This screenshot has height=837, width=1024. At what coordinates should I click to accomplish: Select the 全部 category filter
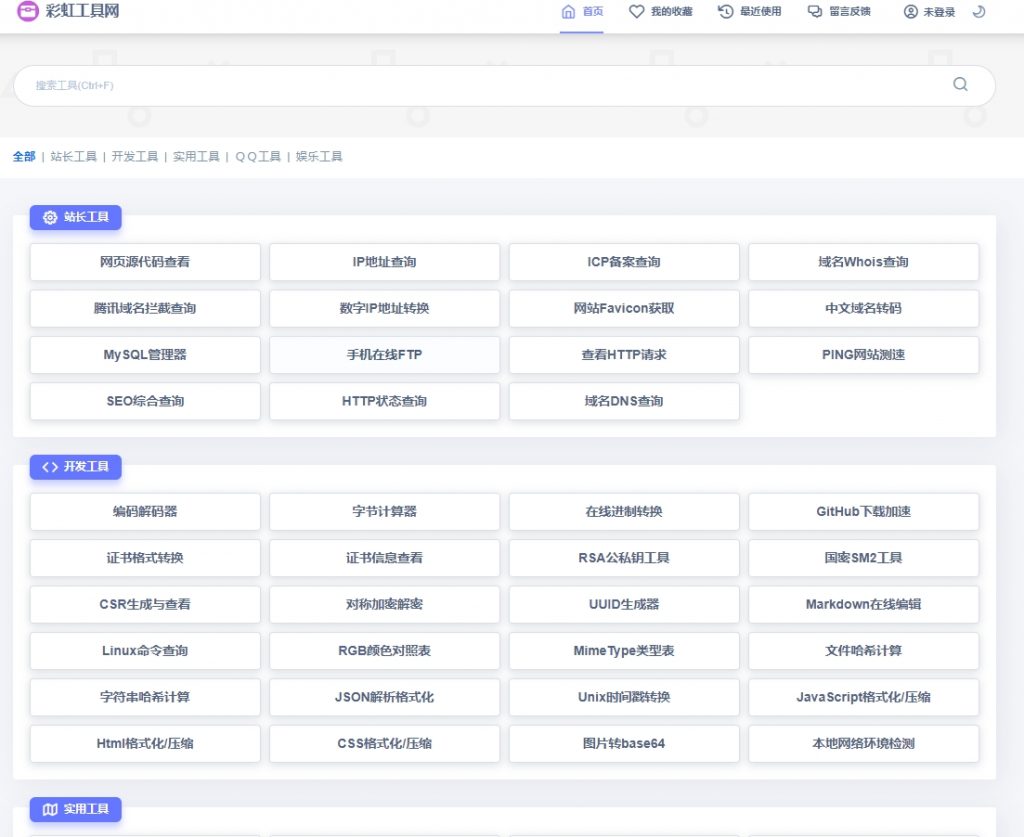click(24, 157)
